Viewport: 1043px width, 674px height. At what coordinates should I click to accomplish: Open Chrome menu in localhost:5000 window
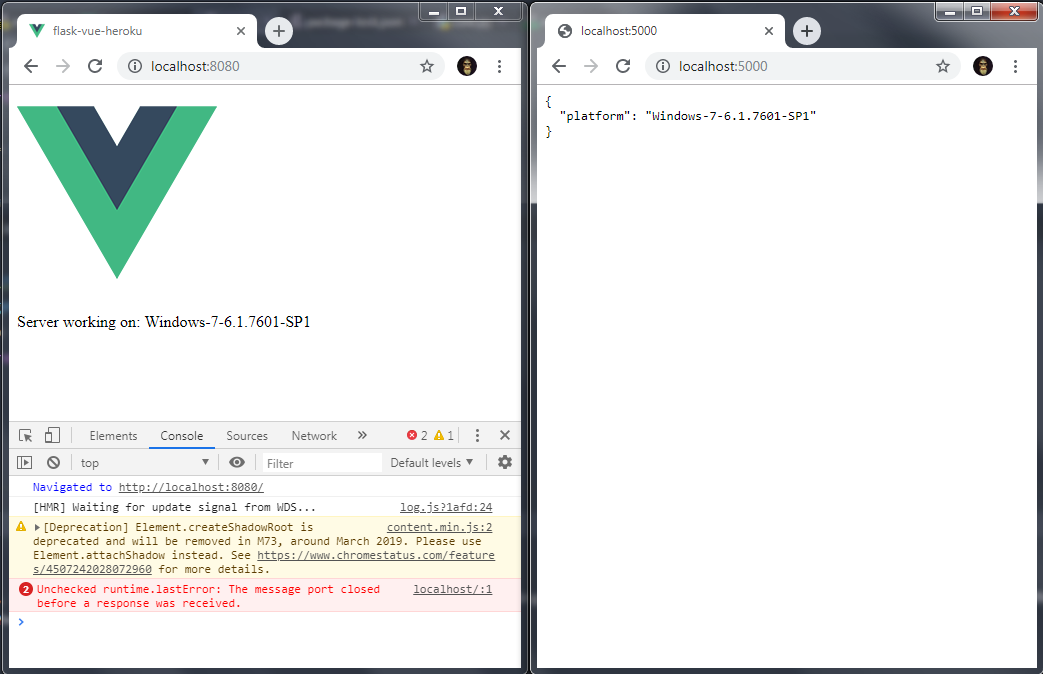coord(1015,66)
